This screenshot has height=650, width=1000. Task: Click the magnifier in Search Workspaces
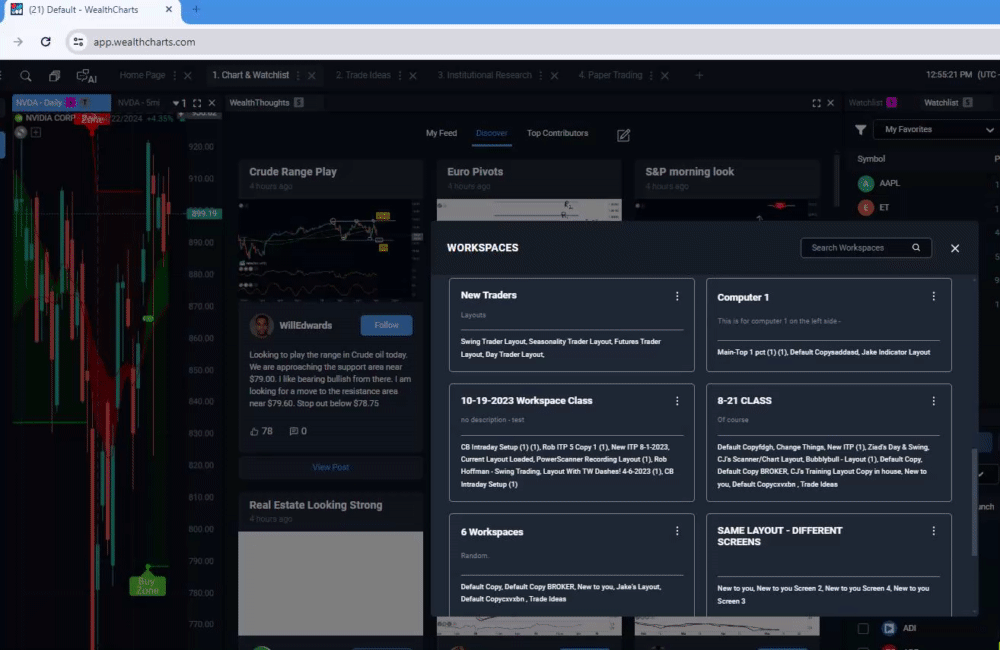[x=916, y=247]
